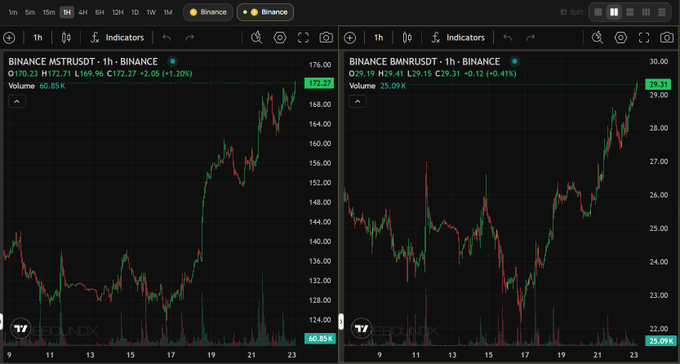This screenshot has height=364, width=680.
Task: Open chart settings on MSTRUSDT chart
Action: point(280,38)
